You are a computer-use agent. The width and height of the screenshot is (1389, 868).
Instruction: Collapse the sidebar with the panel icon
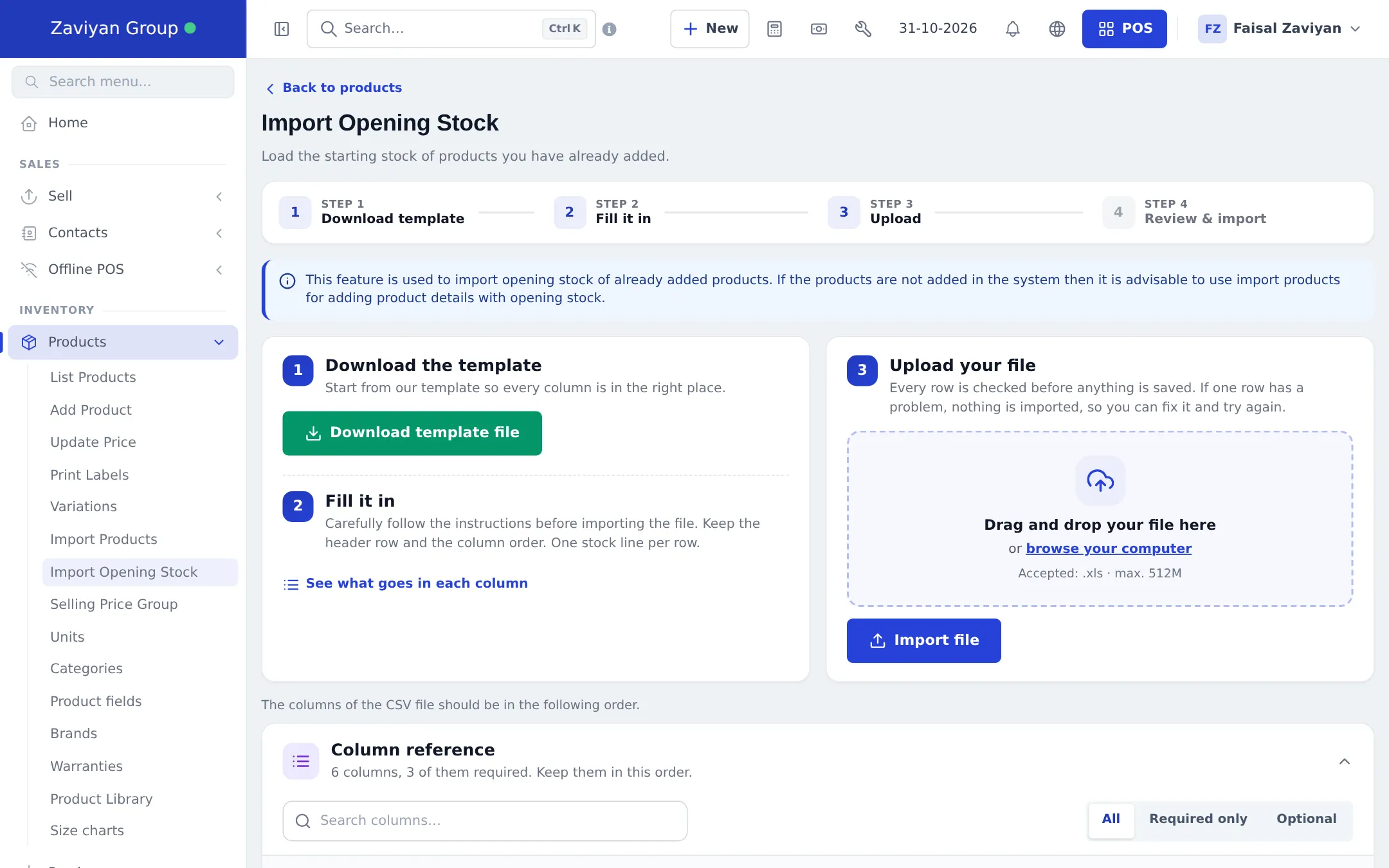[282, 29]
